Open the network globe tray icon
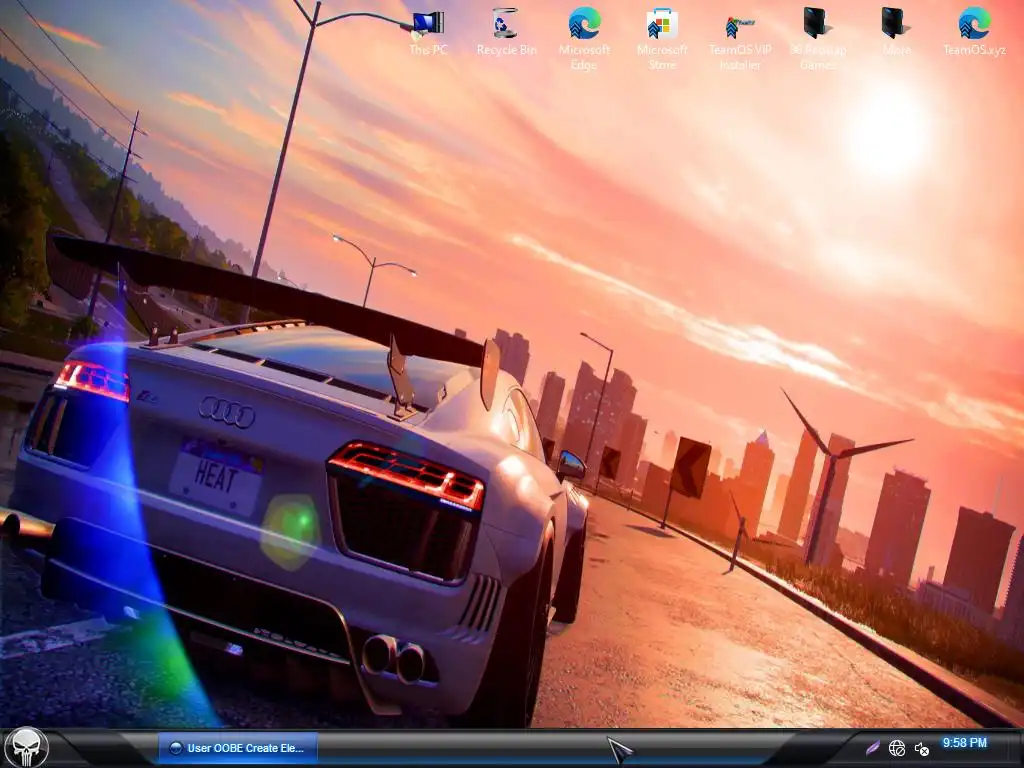 pos(897,748)
